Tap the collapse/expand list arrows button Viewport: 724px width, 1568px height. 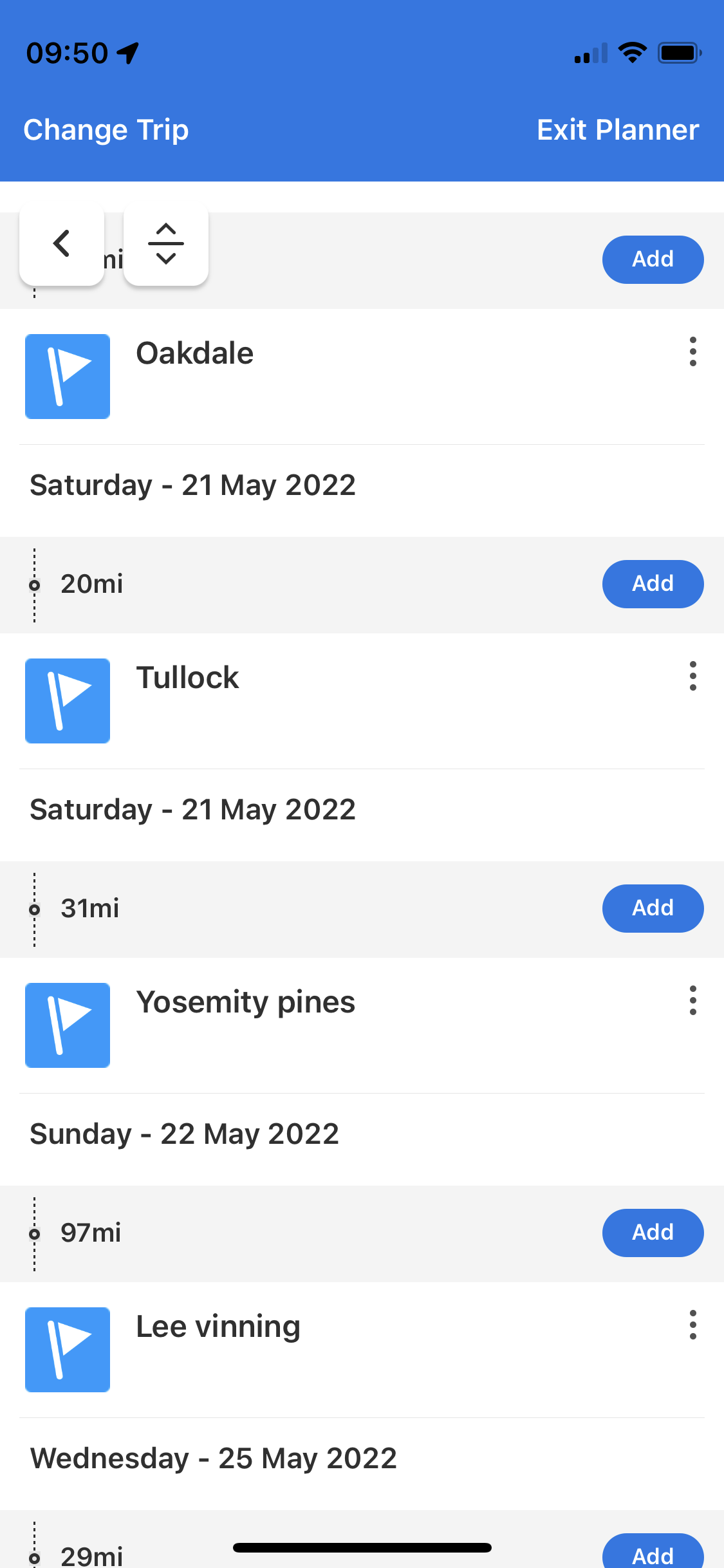pyautogui.click(x=166, y=244)
